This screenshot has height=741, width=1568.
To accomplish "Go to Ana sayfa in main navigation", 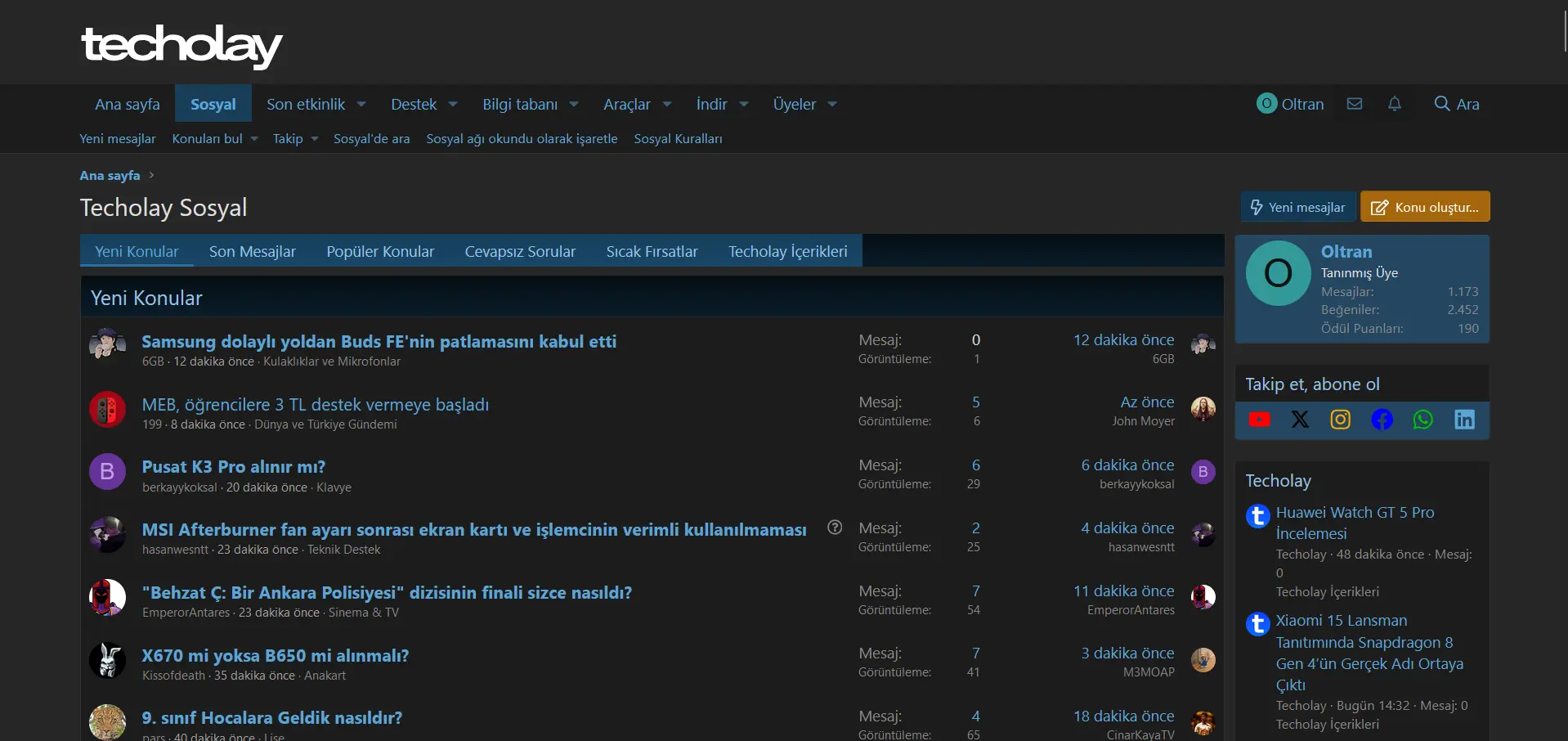I will click(x=128, y=104).
